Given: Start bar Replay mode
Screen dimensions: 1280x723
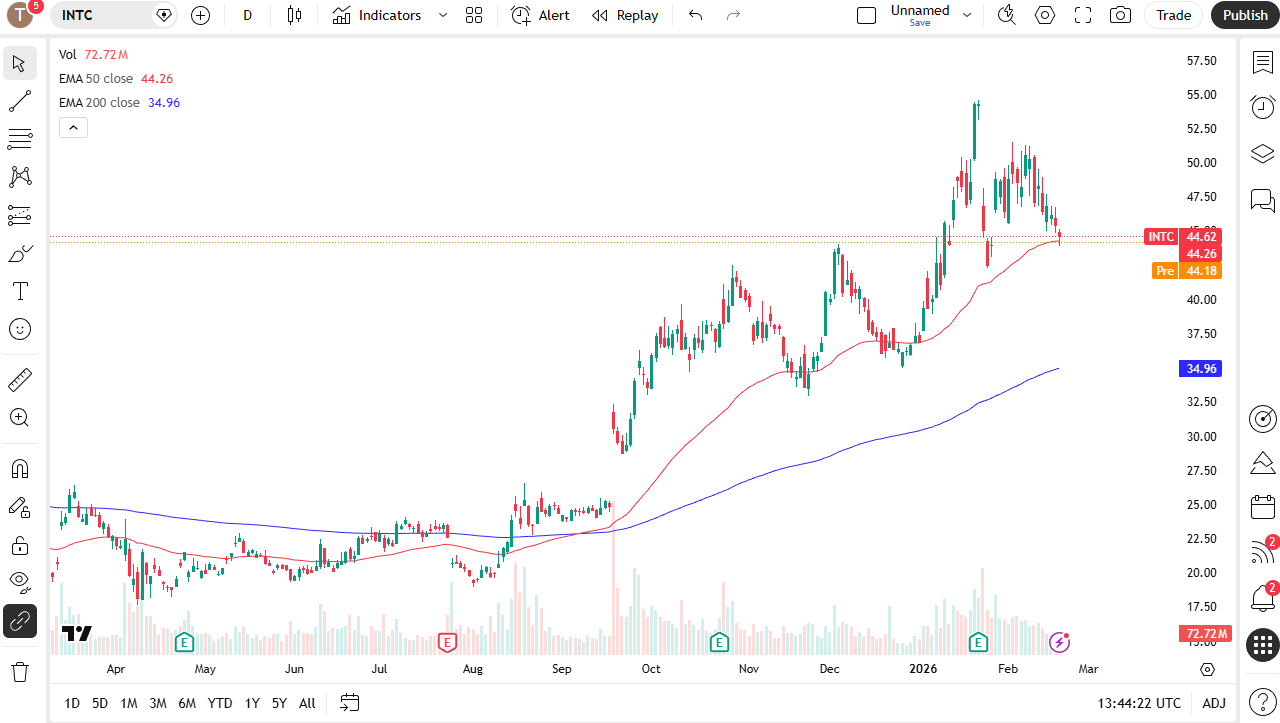Looking at the screenshot, I should coord(625,15).
